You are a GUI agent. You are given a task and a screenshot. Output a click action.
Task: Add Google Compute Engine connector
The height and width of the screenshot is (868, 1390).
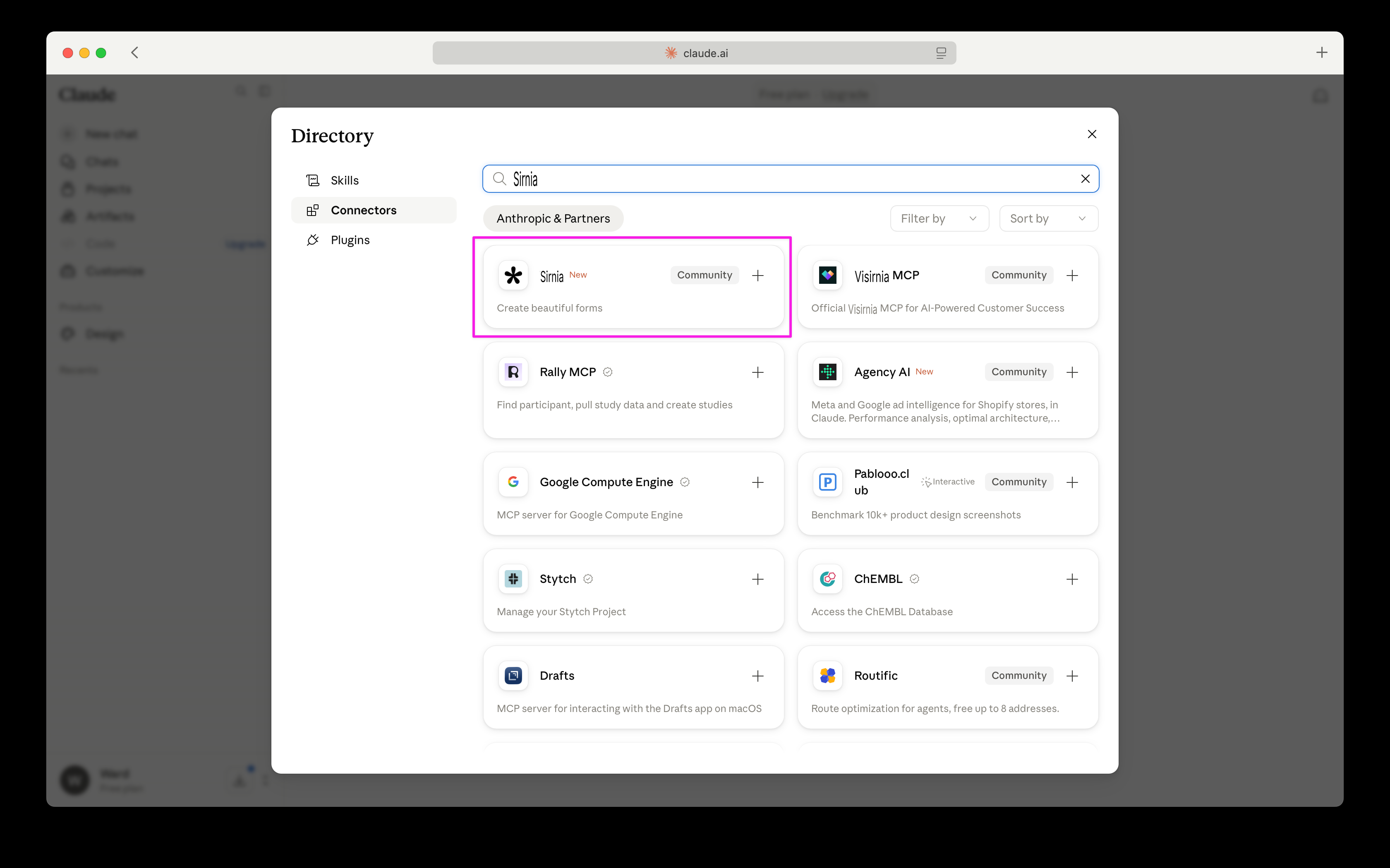tap(757, 482)
